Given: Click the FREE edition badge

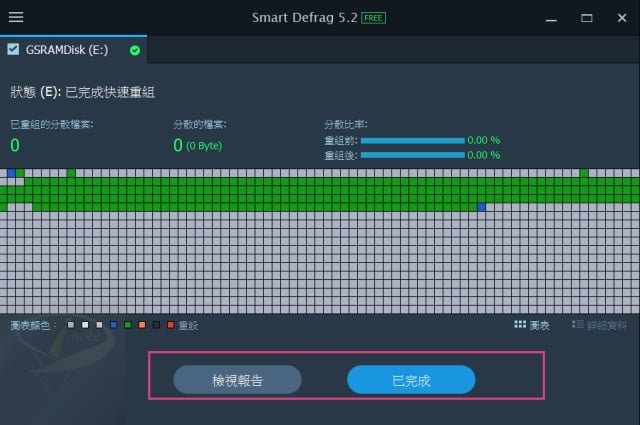Looking at the screenshot, I should (x=372, y=18).
